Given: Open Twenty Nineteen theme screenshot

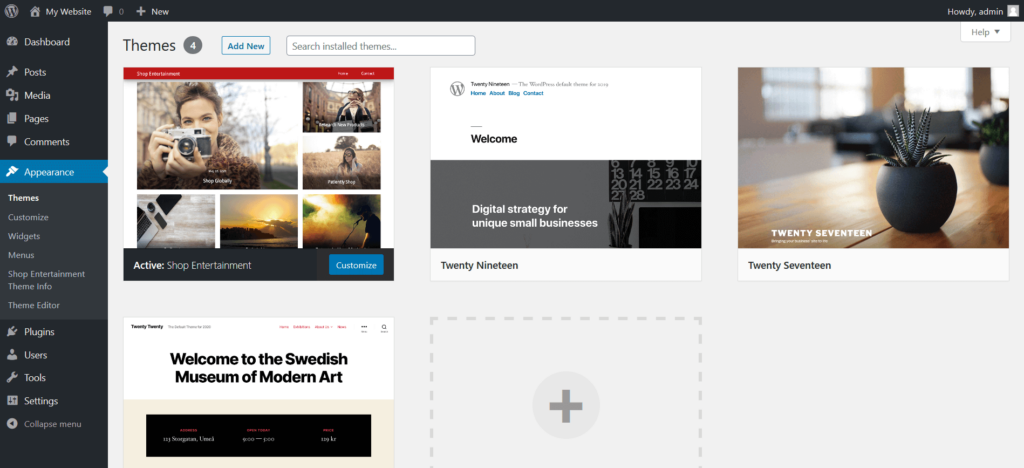Looking at the screenshot, I should tap(566, 158).
